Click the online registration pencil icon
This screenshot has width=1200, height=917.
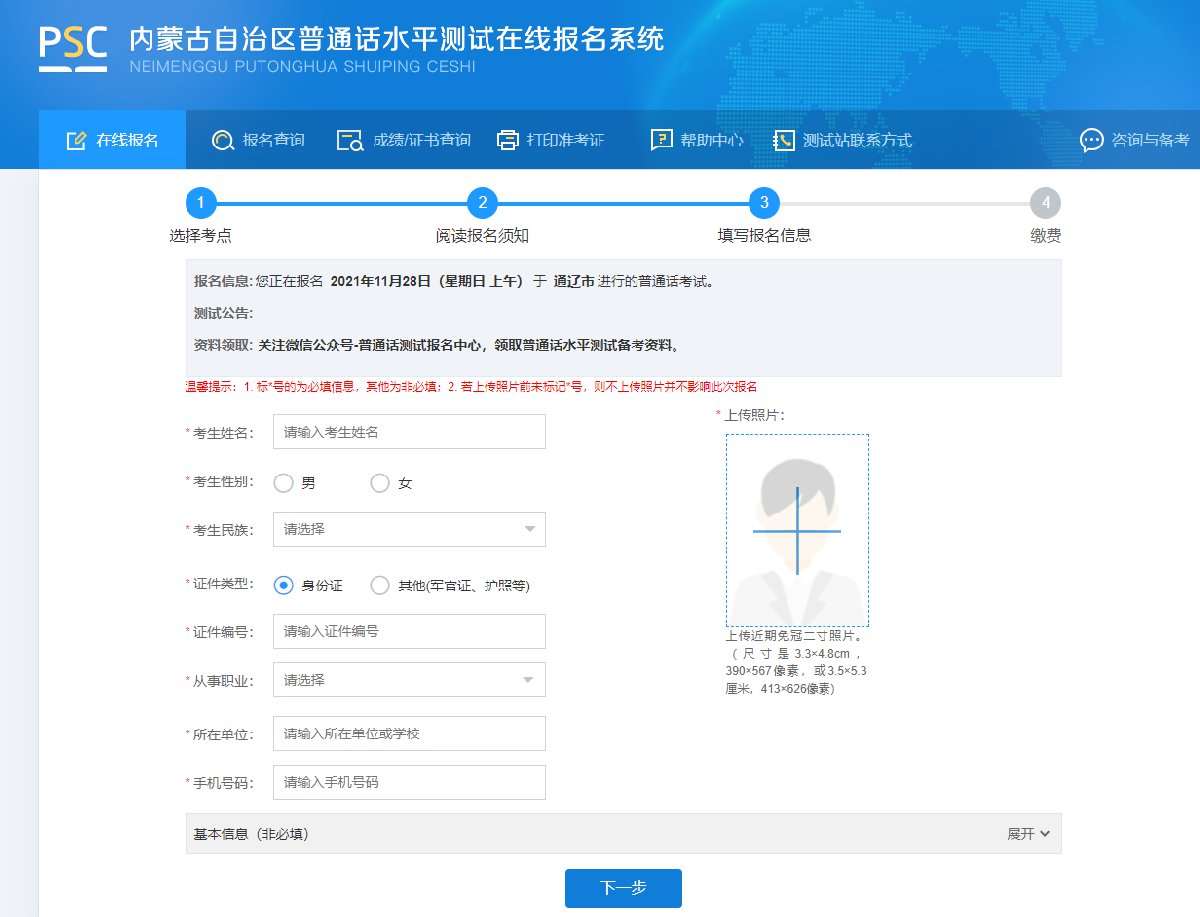pos(76,140)
